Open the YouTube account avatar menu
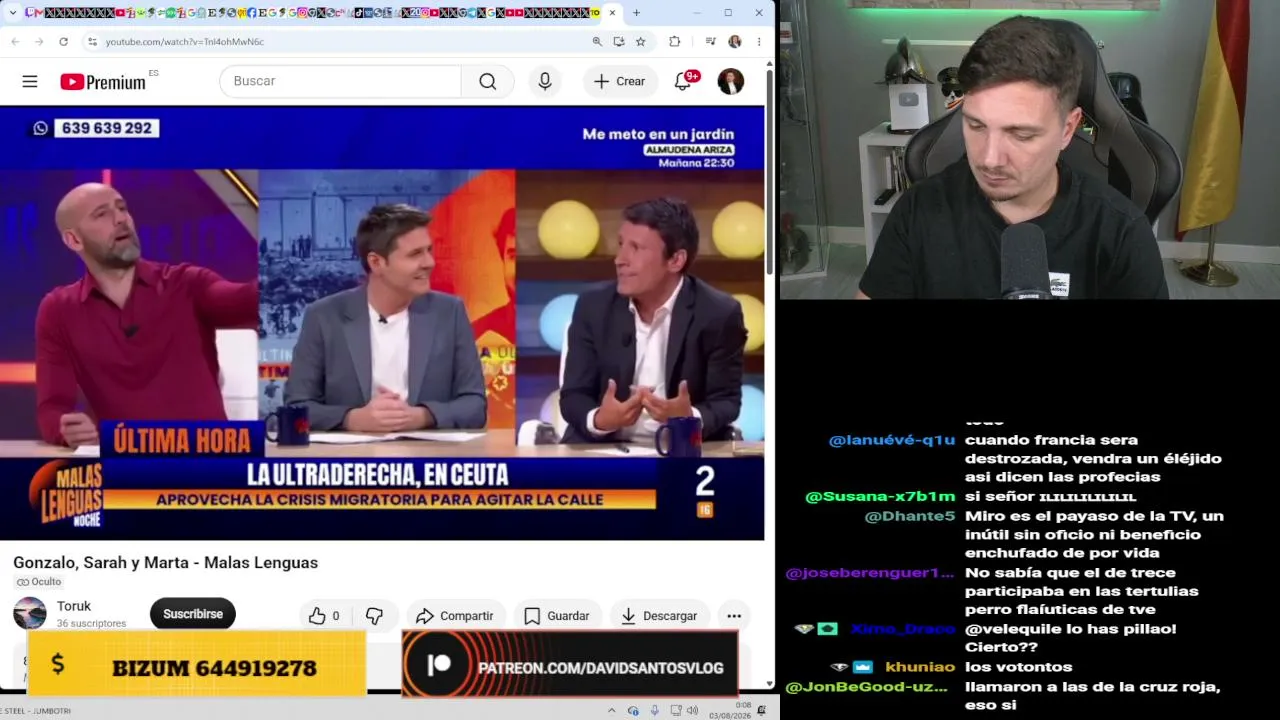1280x720 pixels. tap(731, 81)
